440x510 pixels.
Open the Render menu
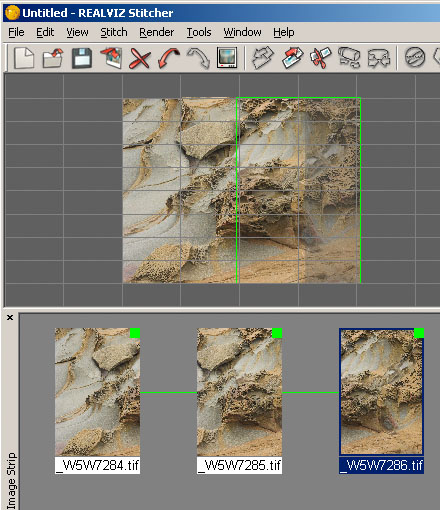(156, 32)
